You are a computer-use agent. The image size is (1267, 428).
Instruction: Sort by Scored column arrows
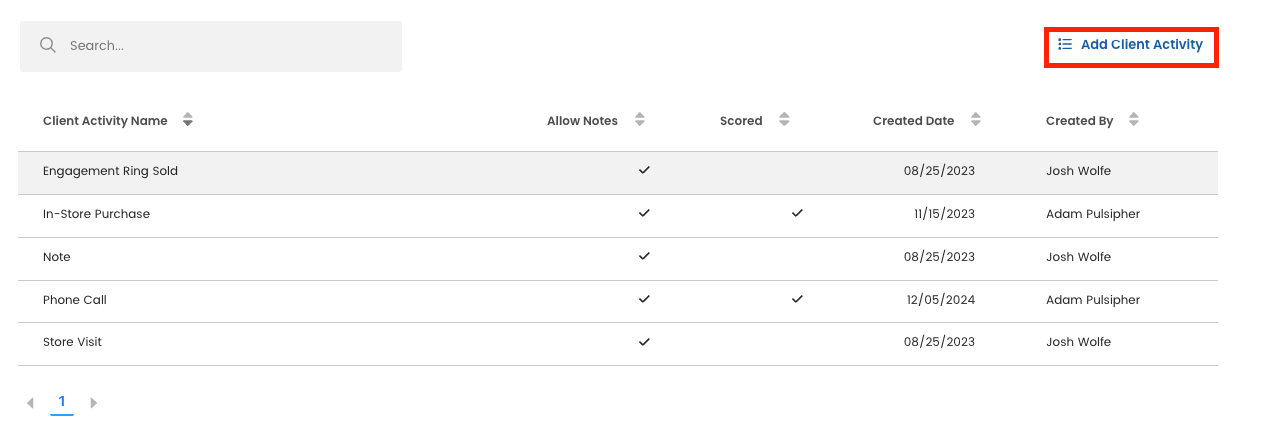click(x=784, y=121)
